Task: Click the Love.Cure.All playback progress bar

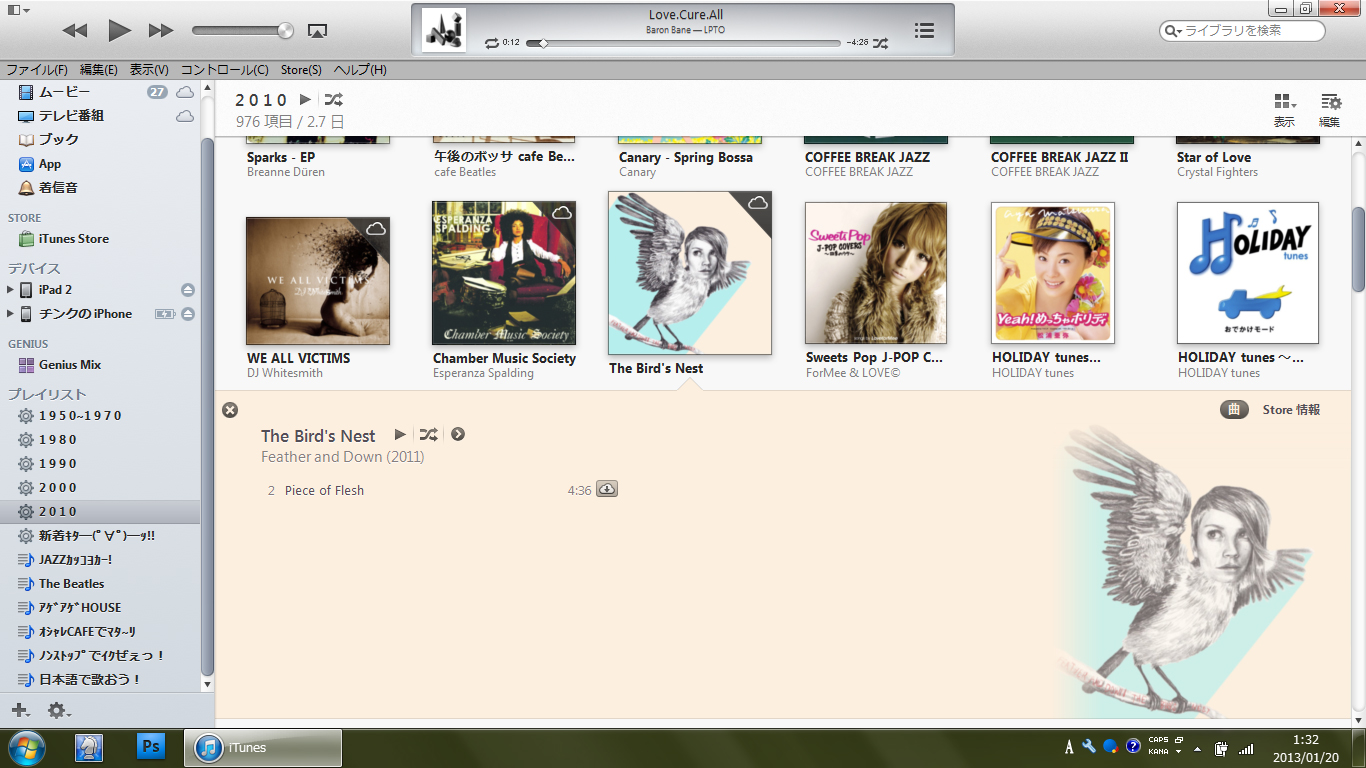Action: 683,43
